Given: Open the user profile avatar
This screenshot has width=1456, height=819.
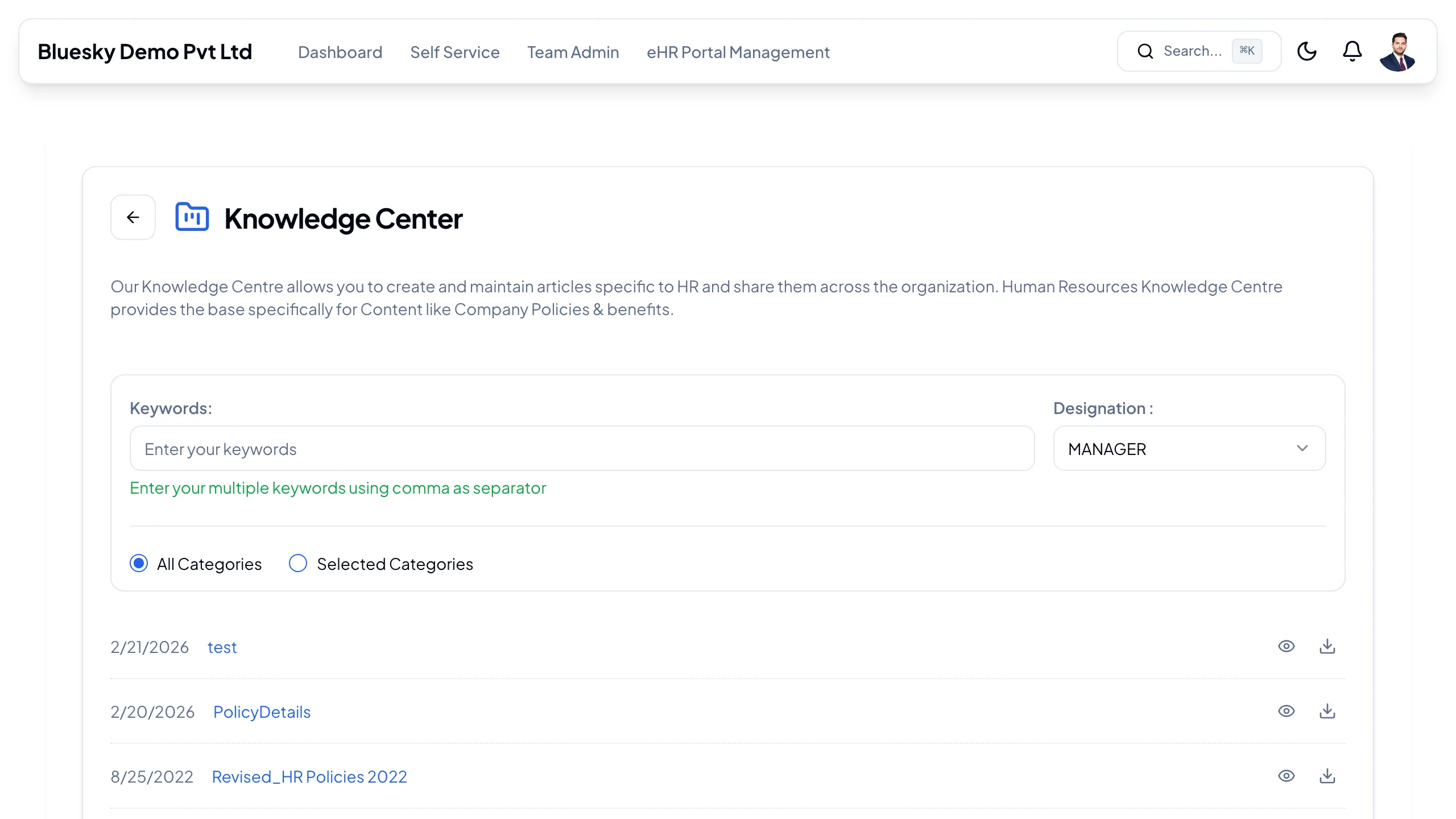Looking at the screenshot, I should pos(1398,52).
